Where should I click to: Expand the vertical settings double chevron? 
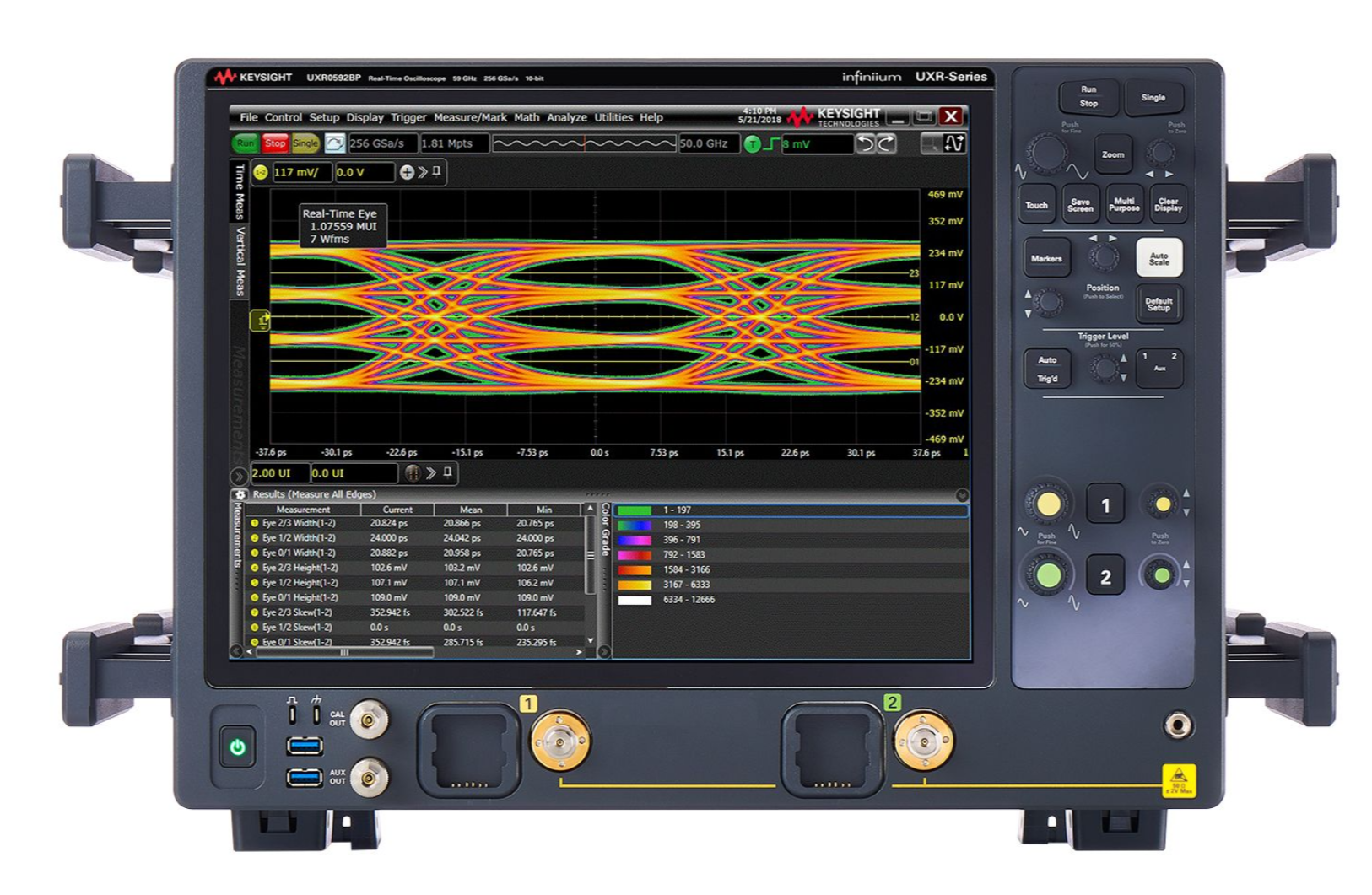(423, 173)
